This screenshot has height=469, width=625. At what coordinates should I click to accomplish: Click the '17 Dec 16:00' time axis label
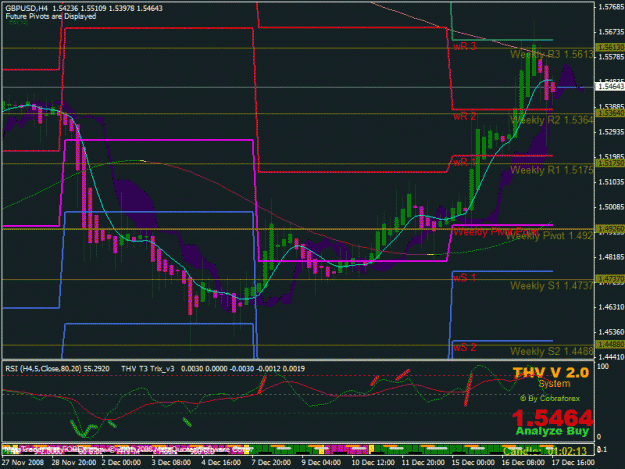(573, 463)
